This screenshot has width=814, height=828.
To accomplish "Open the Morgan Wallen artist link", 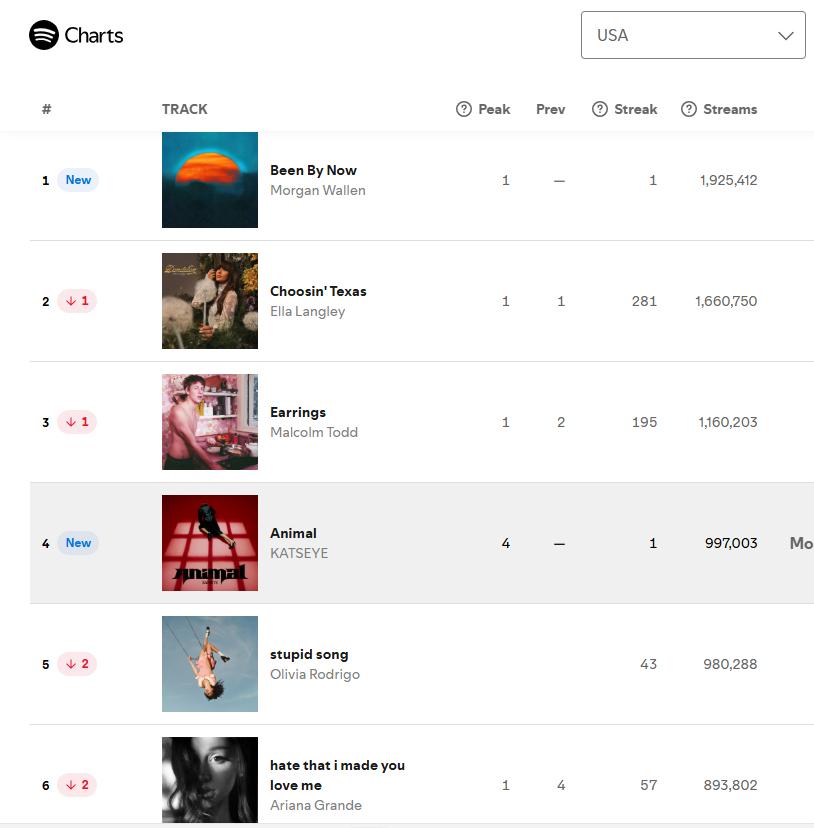I will point(317,190).
